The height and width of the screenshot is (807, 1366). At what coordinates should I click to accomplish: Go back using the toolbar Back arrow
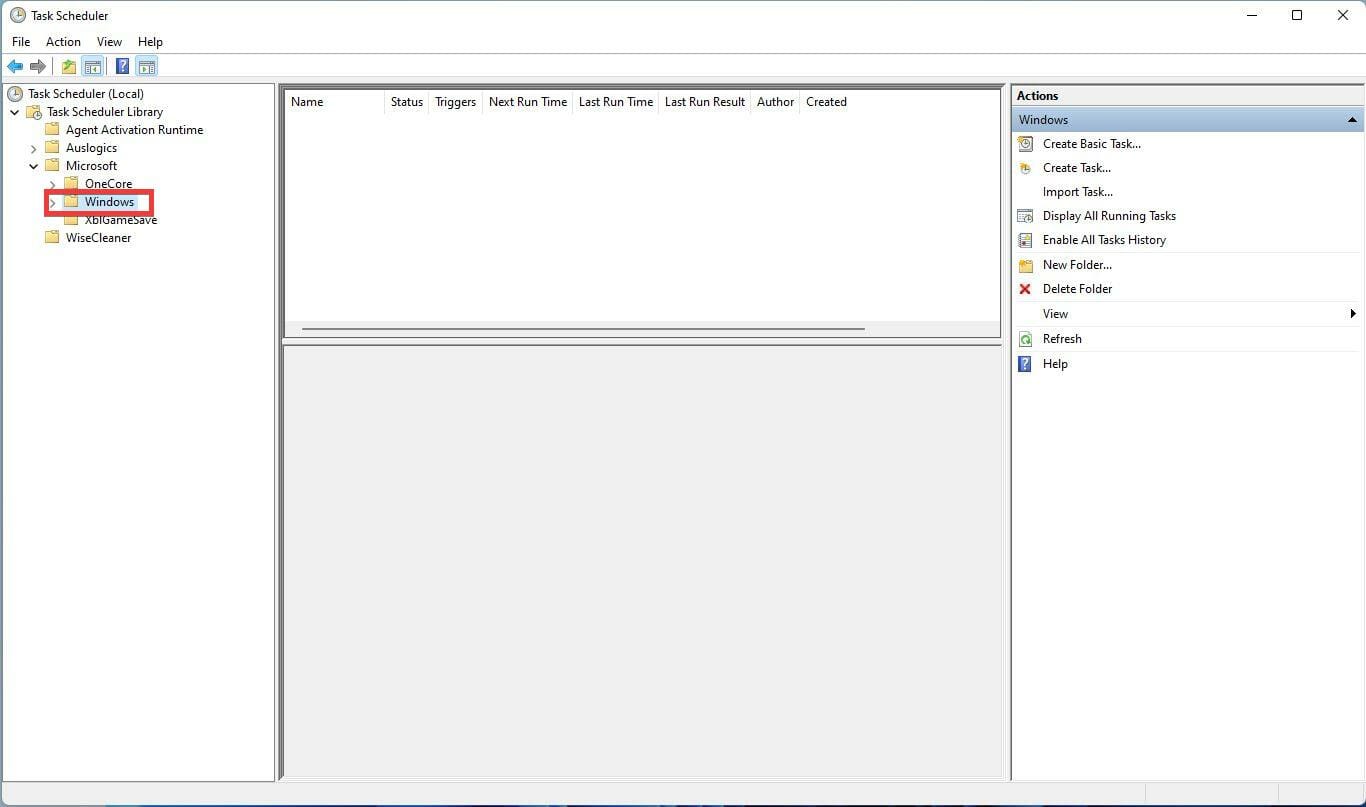coord(15,67)
